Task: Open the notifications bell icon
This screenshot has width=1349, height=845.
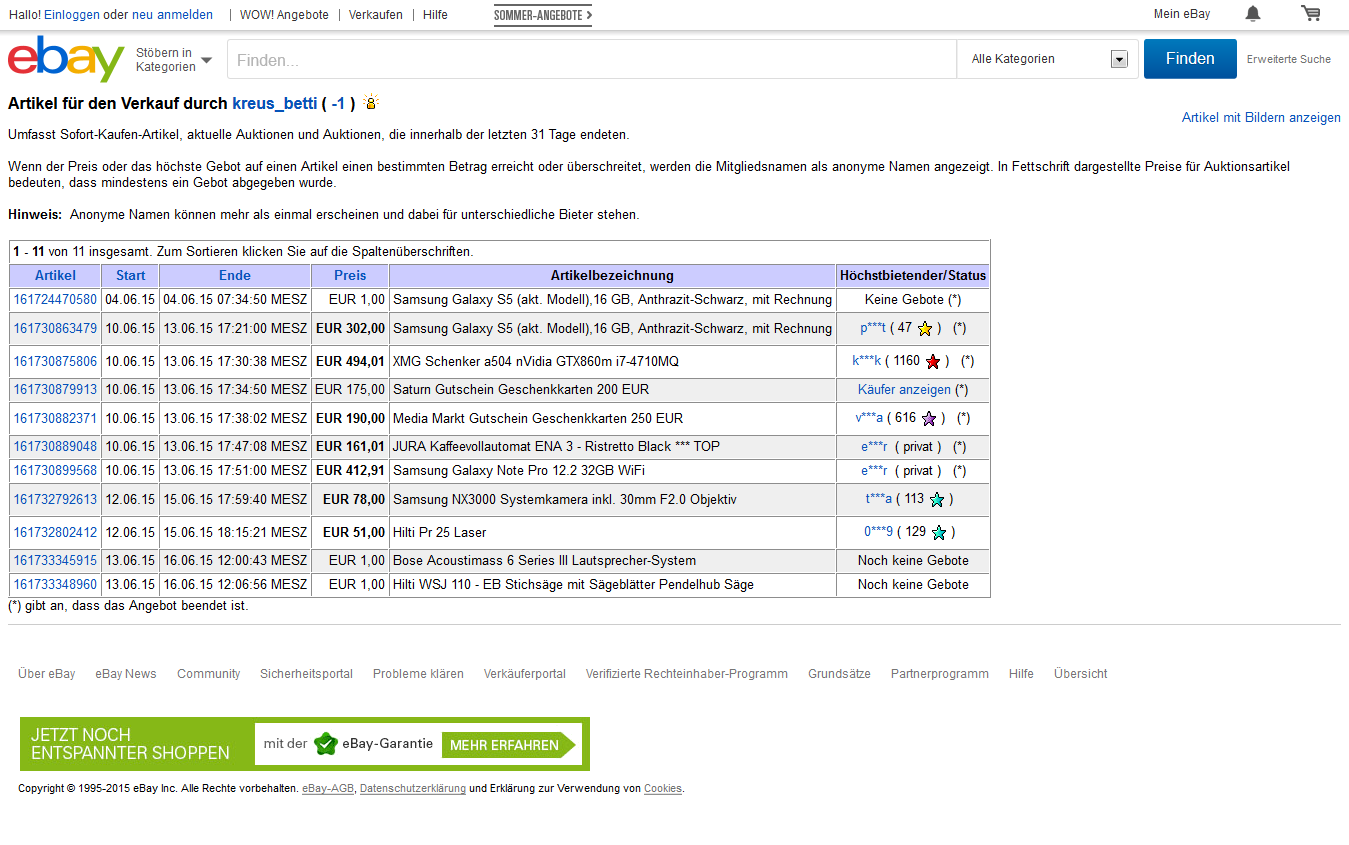Action: tap(1252, 14)
